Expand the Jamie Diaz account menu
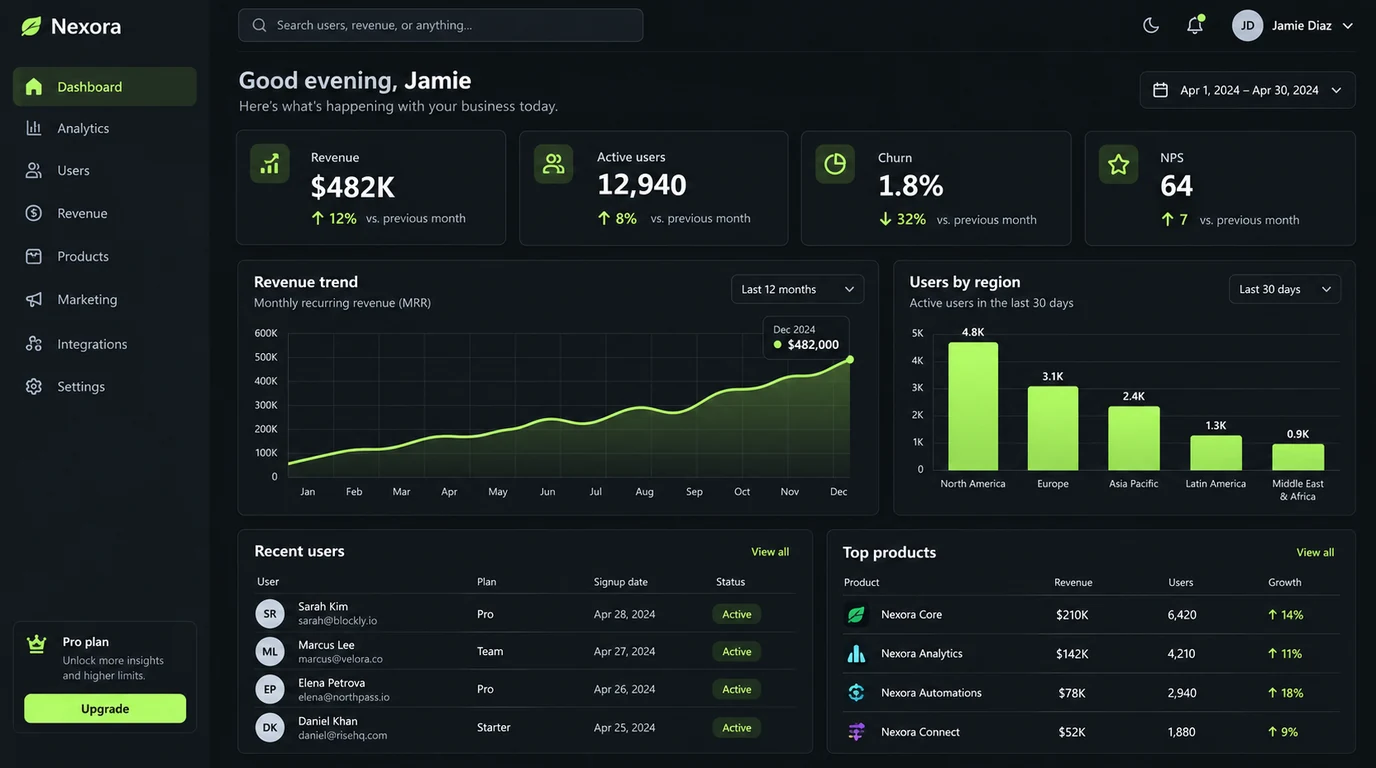1376x768 pixels. (x=1348, y=26)
